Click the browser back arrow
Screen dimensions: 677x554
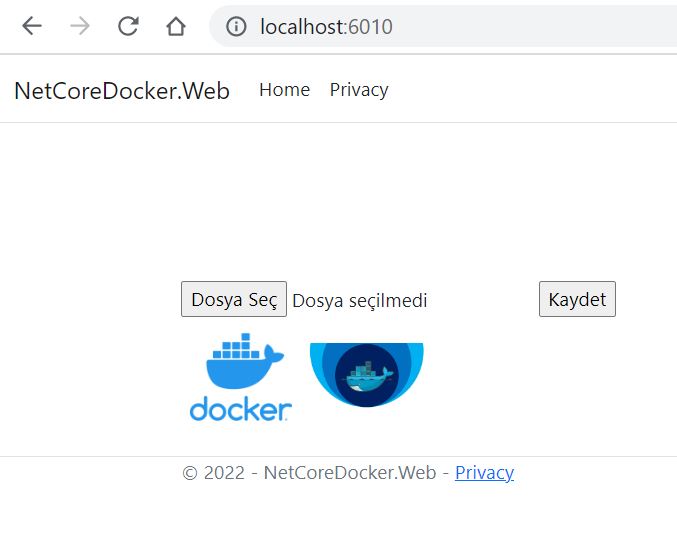tap(32, 27)
